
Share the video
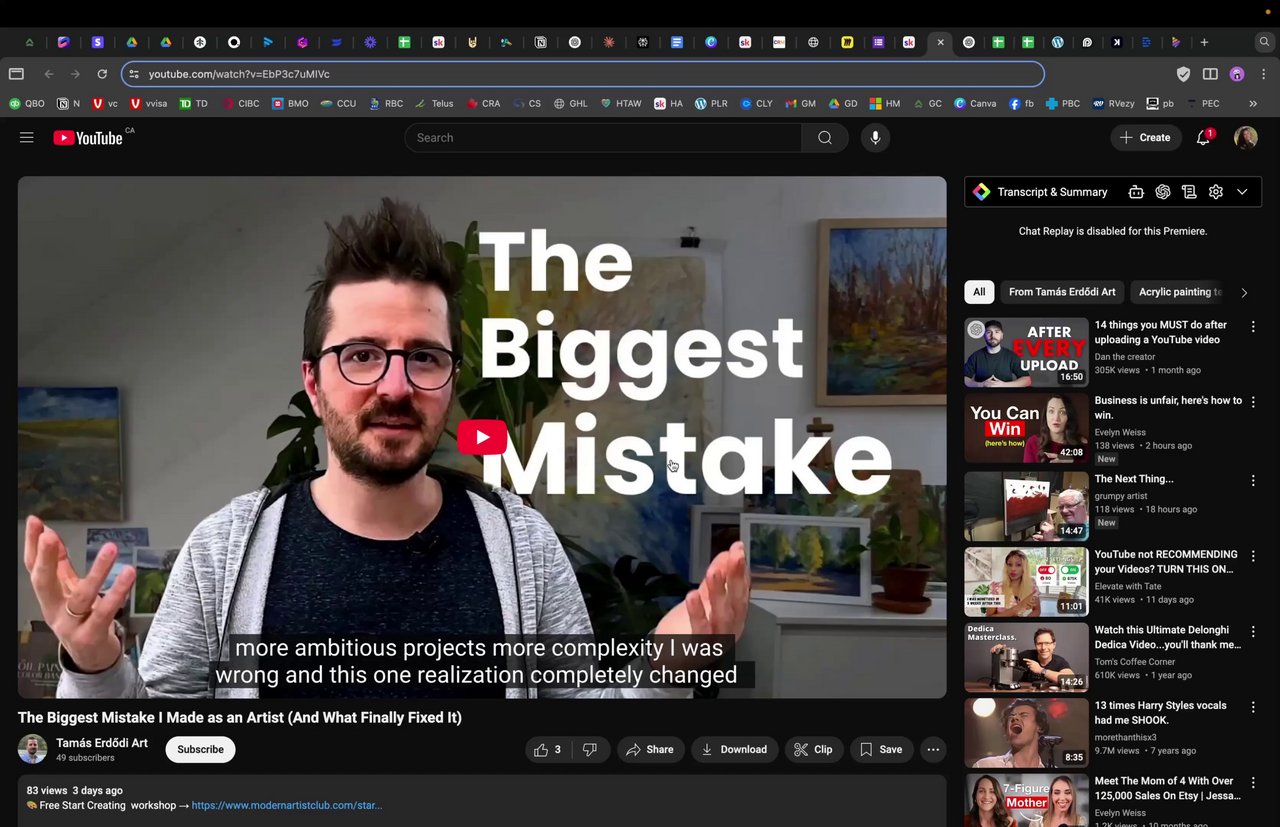pyautogui.click(x=650, y=749)
